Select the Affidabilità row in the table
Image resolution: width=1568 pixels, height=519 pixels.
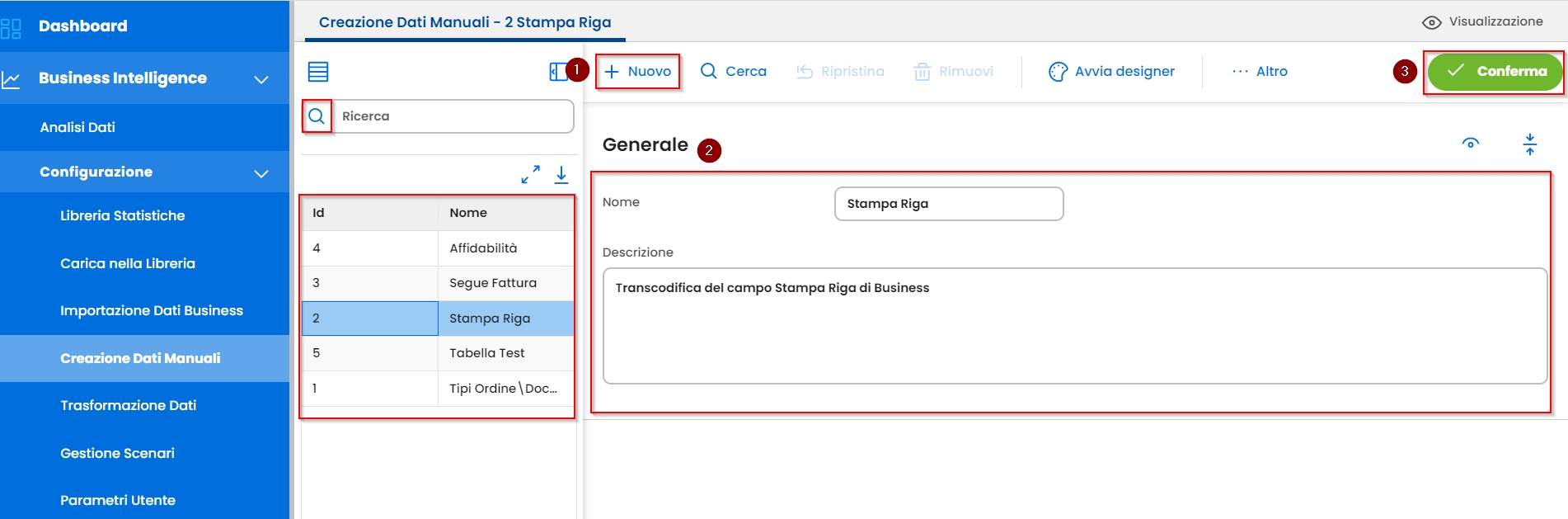tap(483, 248)
